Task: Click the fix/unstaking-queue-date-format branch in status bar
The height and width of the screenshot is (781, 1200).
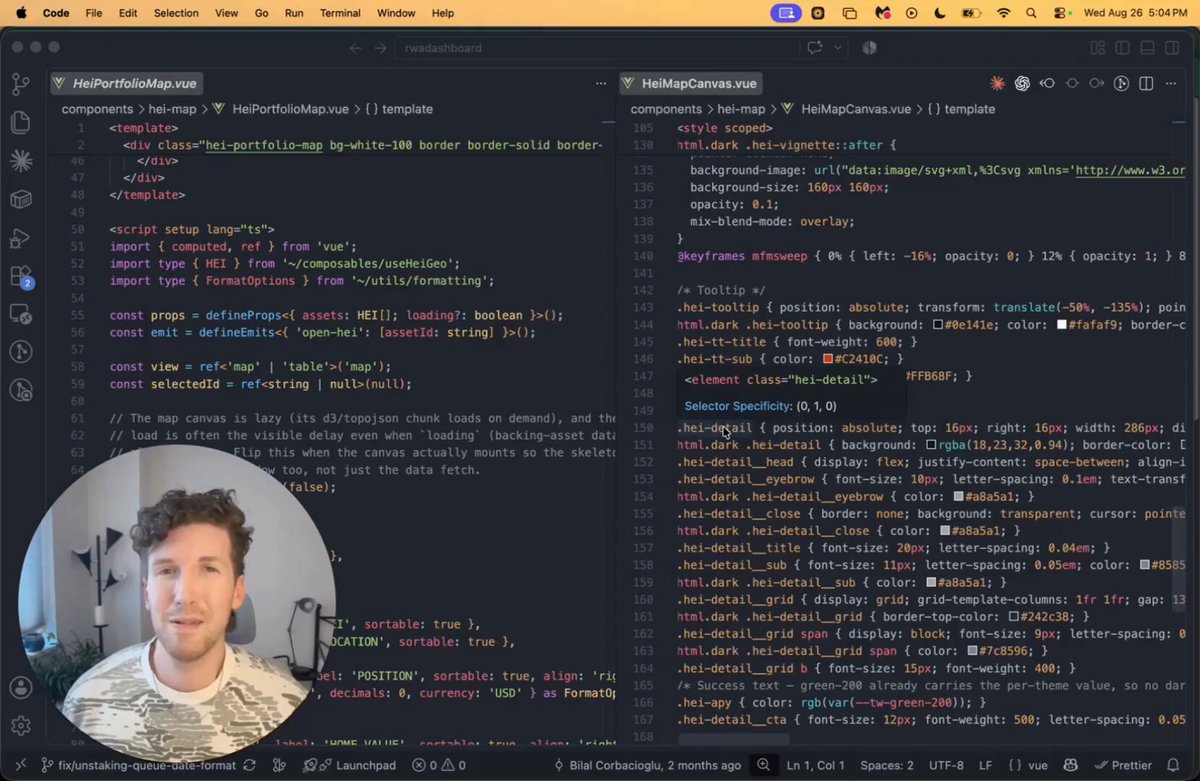Action: pyautogui.click(x=139, y=765)
